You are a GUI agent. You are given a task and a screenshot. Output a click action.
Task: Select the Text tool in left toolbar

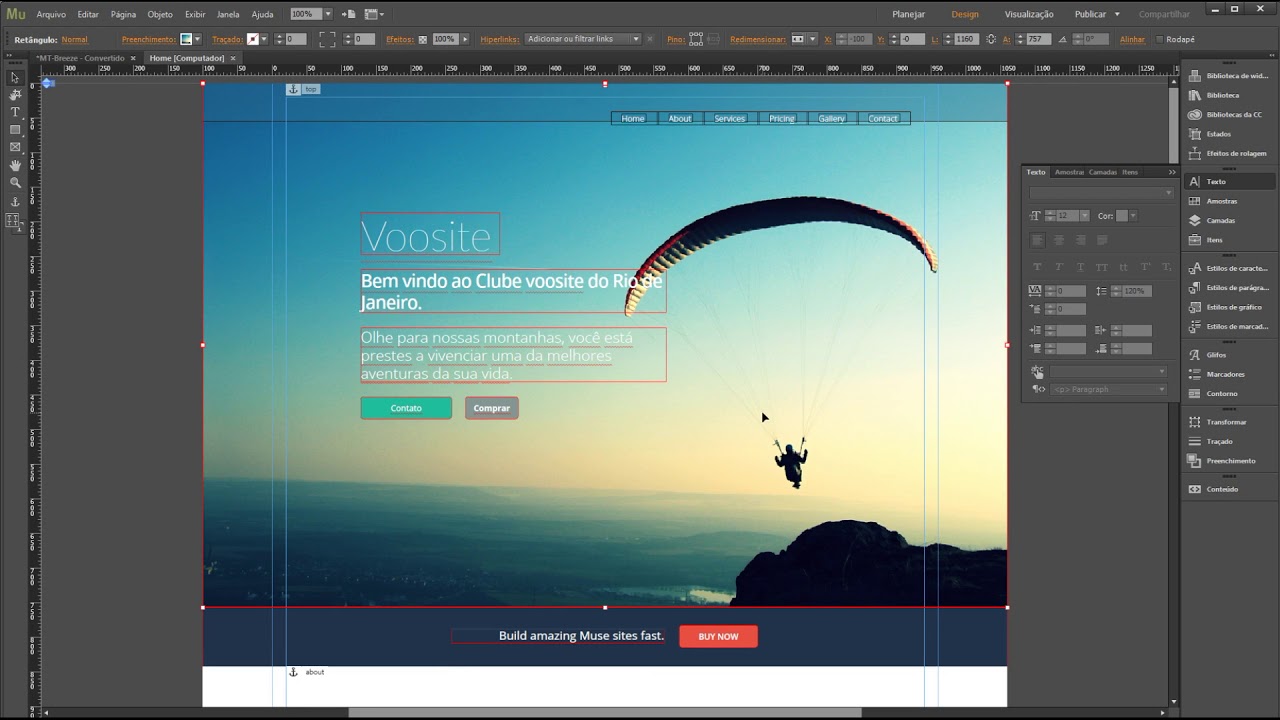tap(15, 112)
